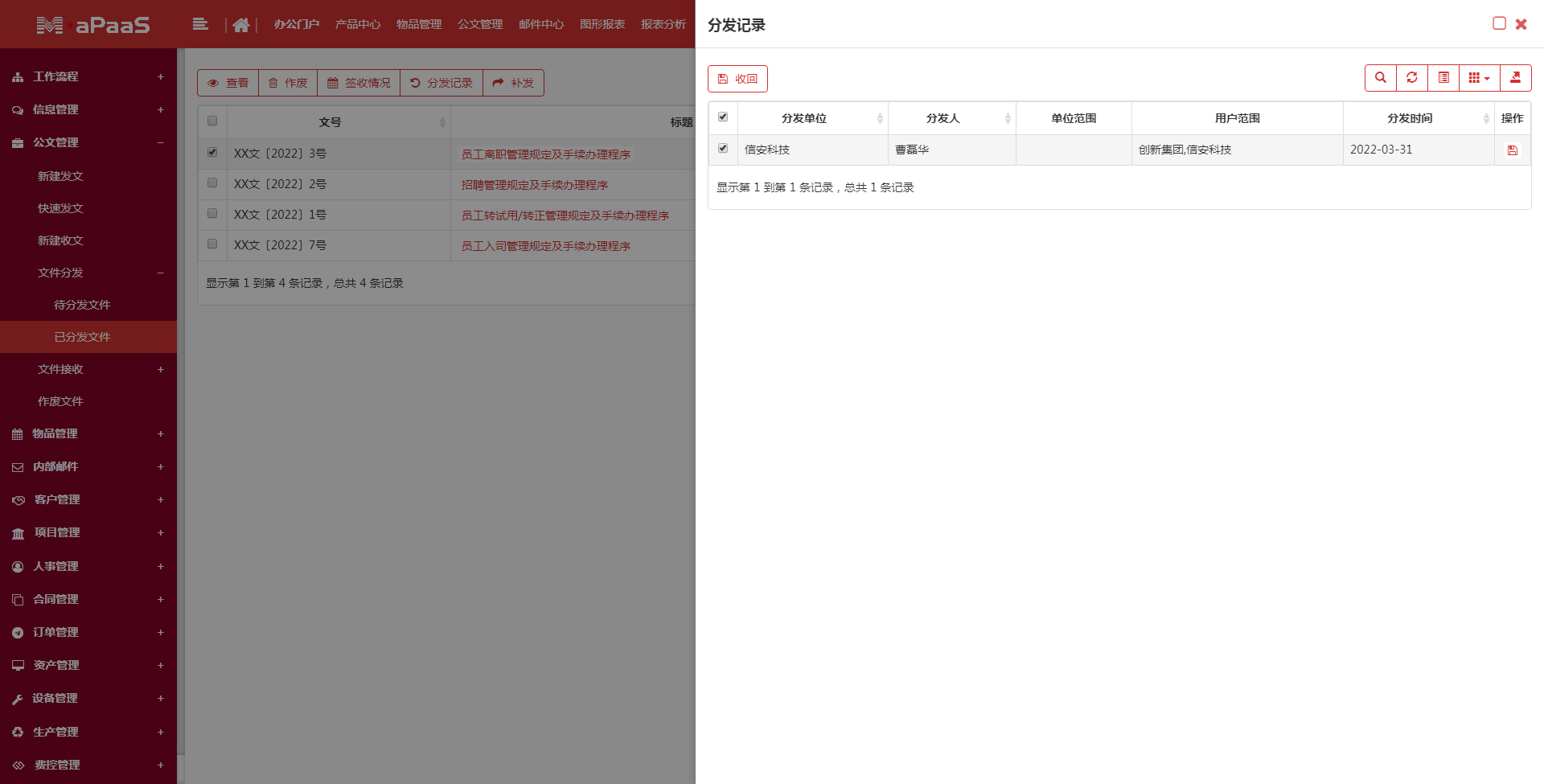Check the XX文〔2022〕1号 row checkbox
Viewport: 1544px width, 784px height.
[x=212, y=213]
